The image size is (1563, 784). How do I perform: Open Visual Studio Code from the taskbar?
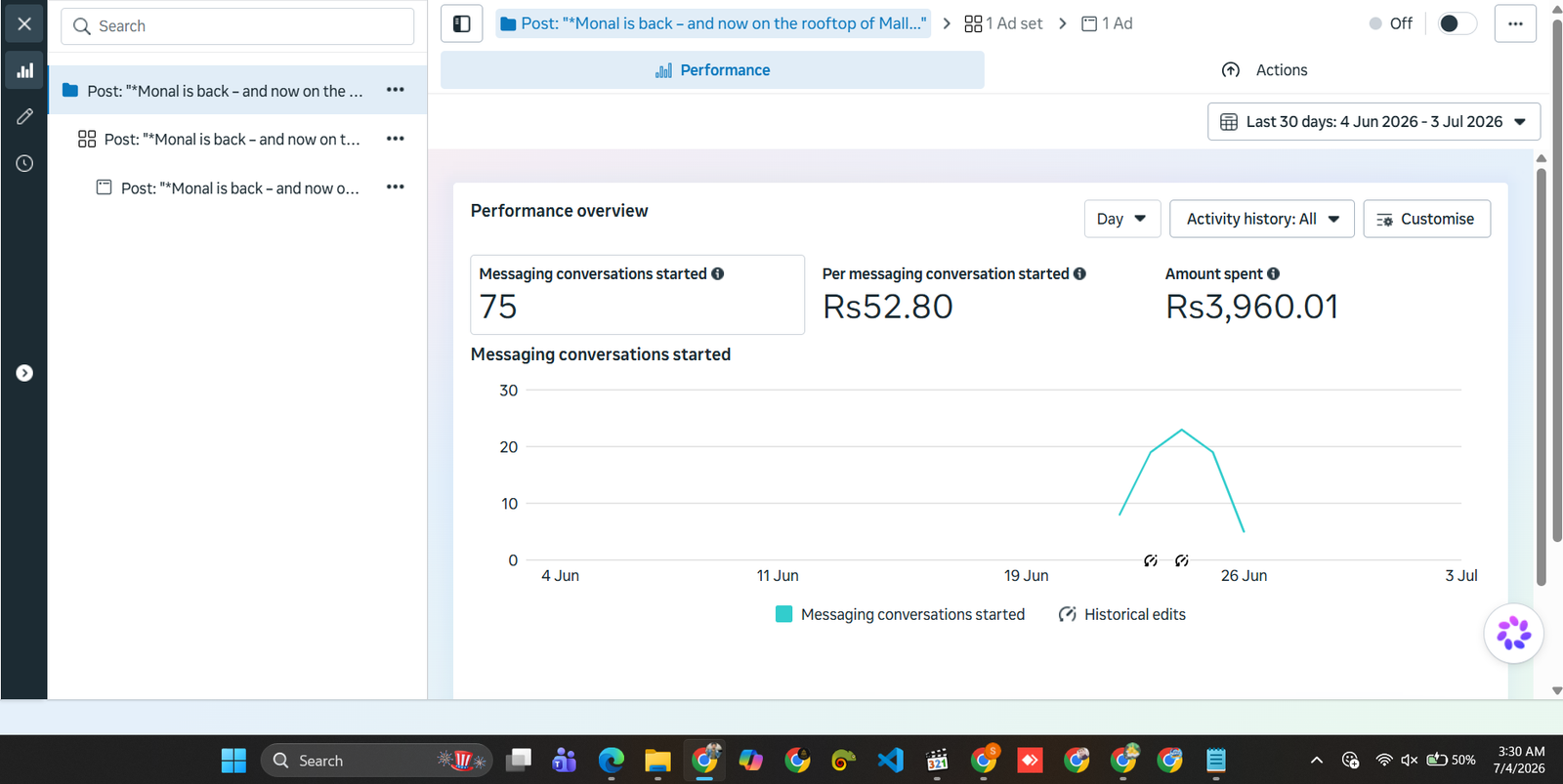[890, 761]
